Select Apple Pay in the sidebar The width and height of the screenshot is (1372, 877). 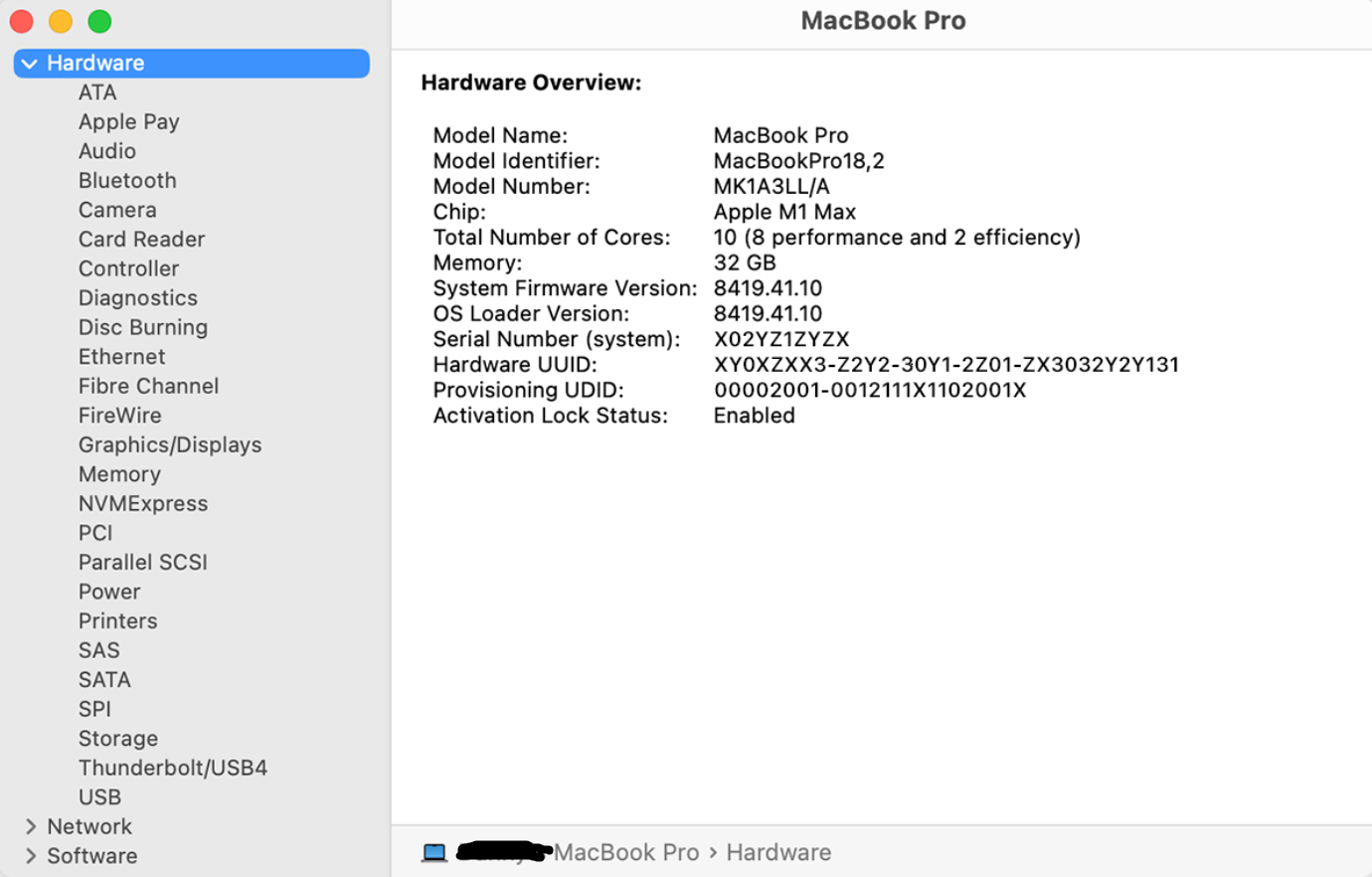coord(129,122)
